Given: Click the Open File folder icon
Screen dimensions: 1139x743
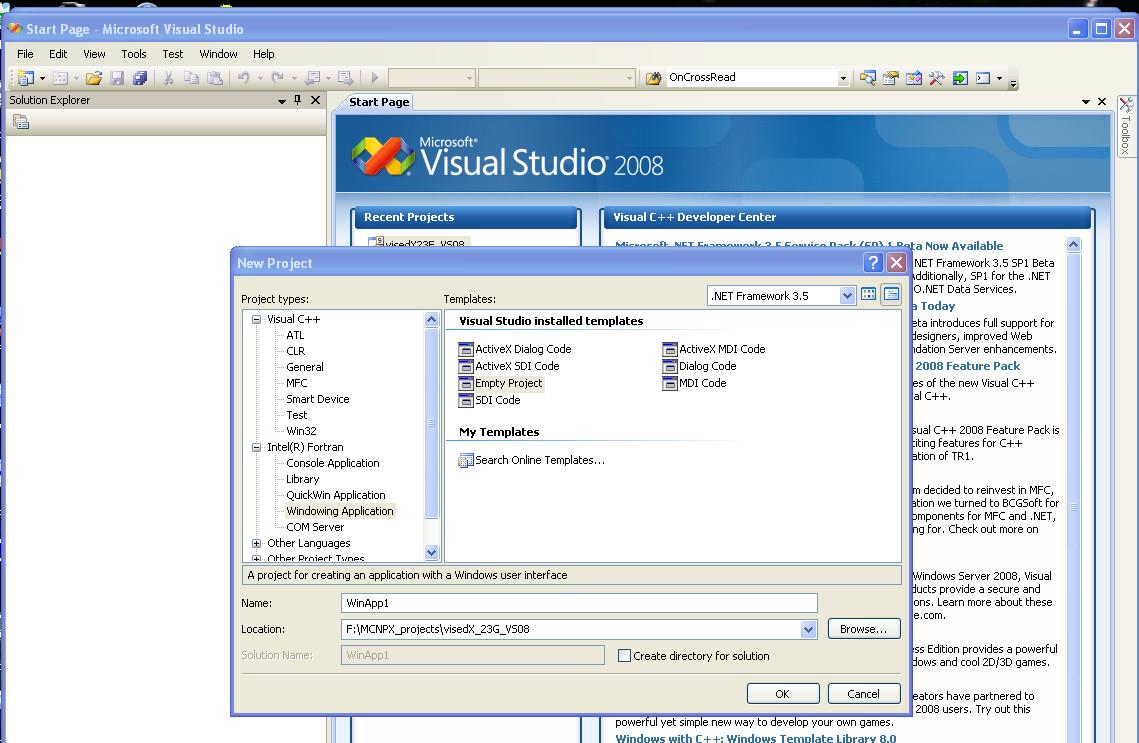Looking at the screenshot, I should click(94, 78).
